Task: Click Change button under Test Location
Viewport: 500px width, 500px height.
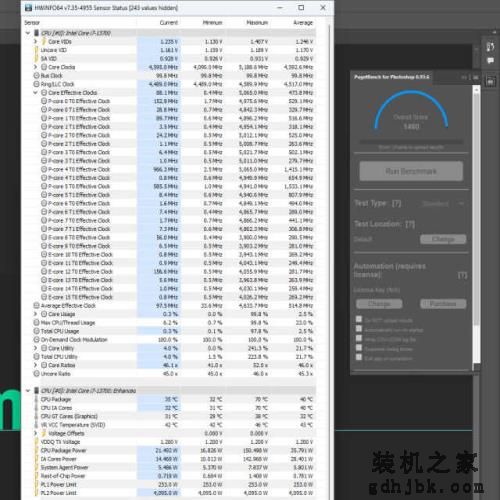Action: [443, 239]
